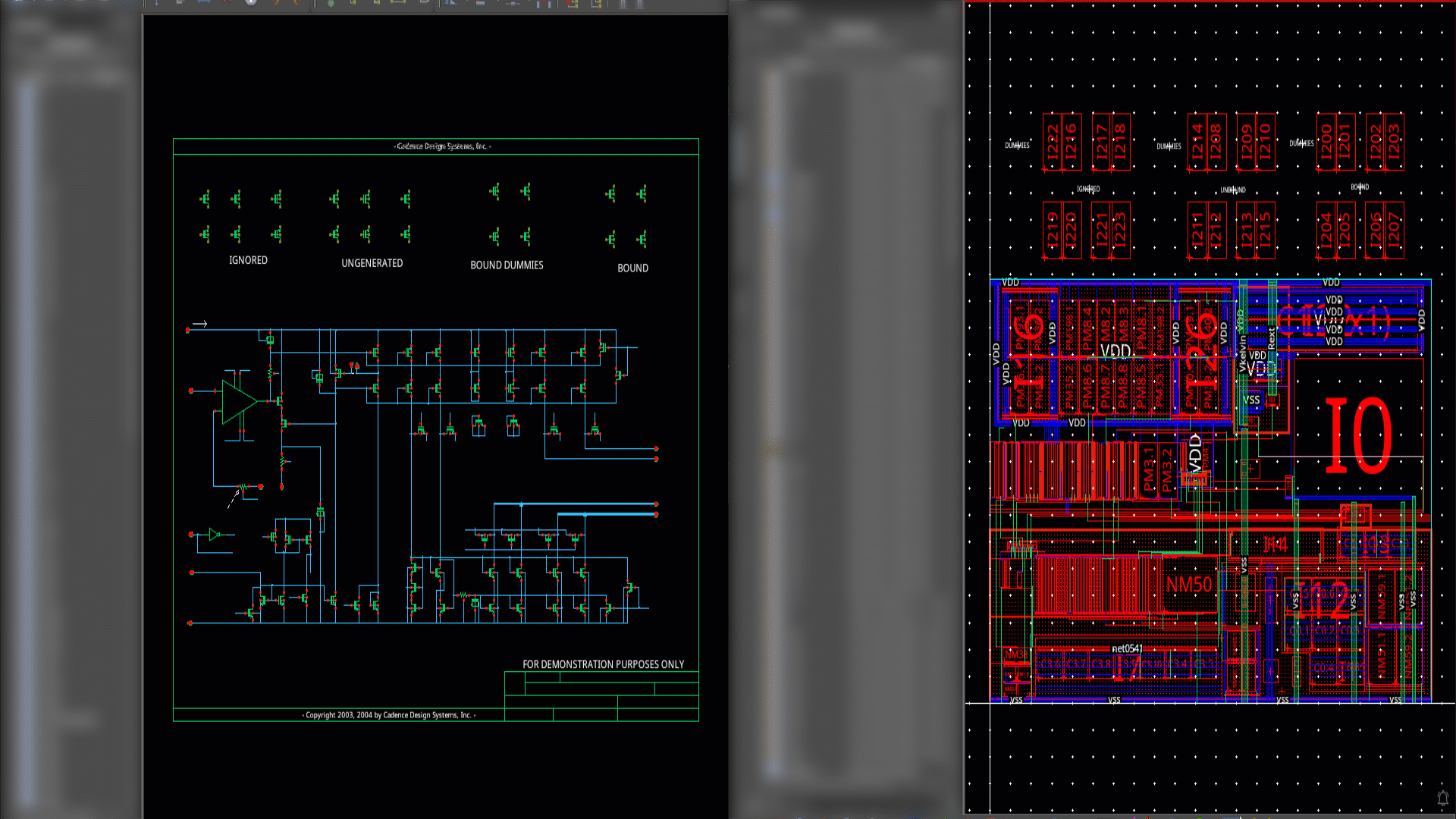This screenshot has height=819, width=1456.
Task: Click the BOUND label in schematic
Action: click(632, 268)
